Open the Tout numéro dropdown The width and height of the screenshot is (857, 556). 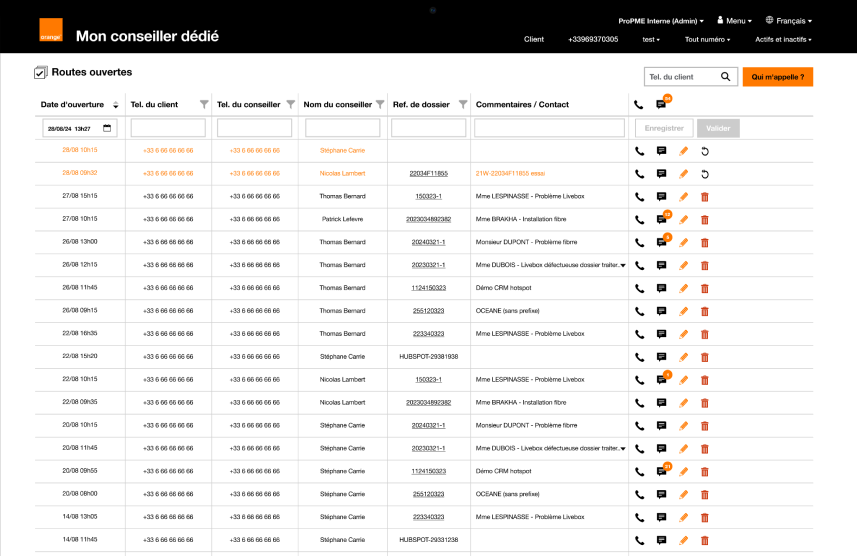[707, 39]
